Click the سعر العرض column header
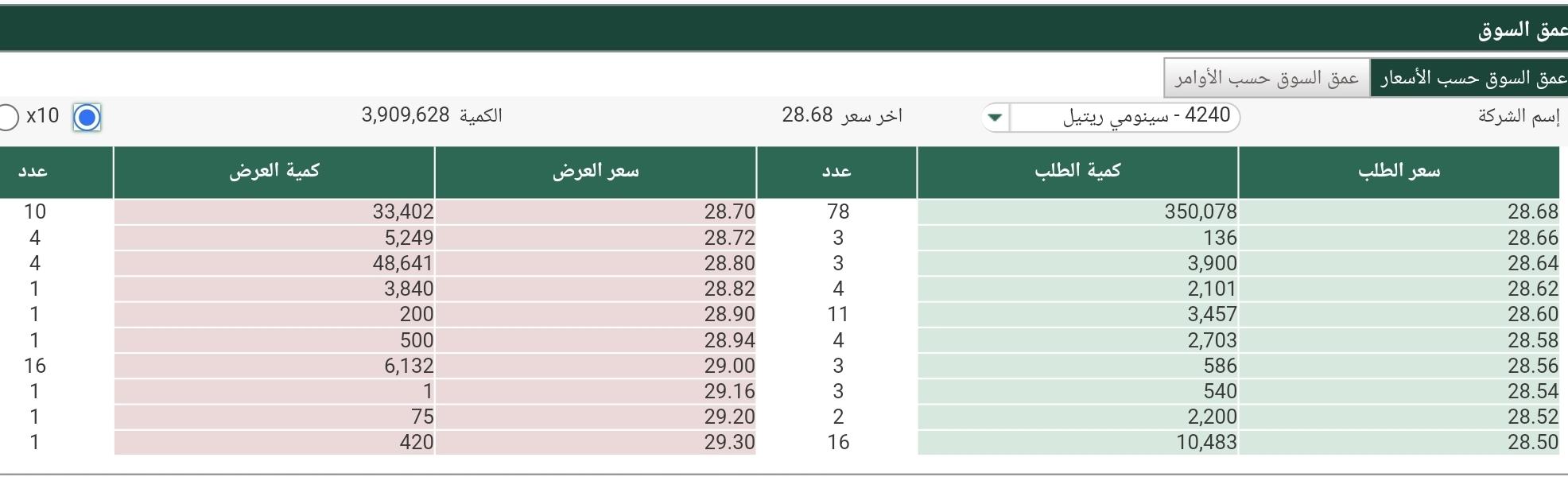The width and height of the screenshot is (1568, 477). pyautogui.click(x=596, y=172)
